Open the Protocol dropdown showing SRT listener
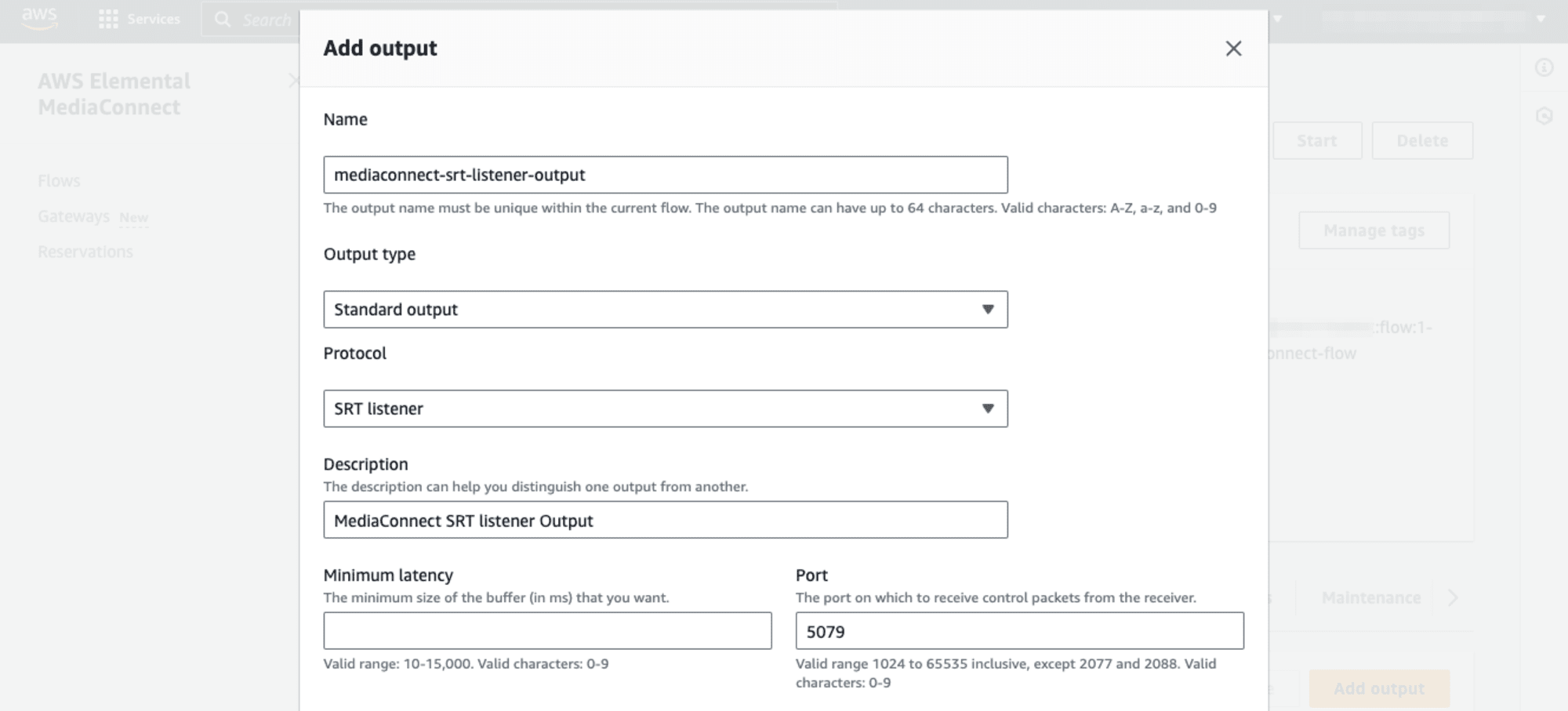The image size is (1568, 711). (666, 408)
